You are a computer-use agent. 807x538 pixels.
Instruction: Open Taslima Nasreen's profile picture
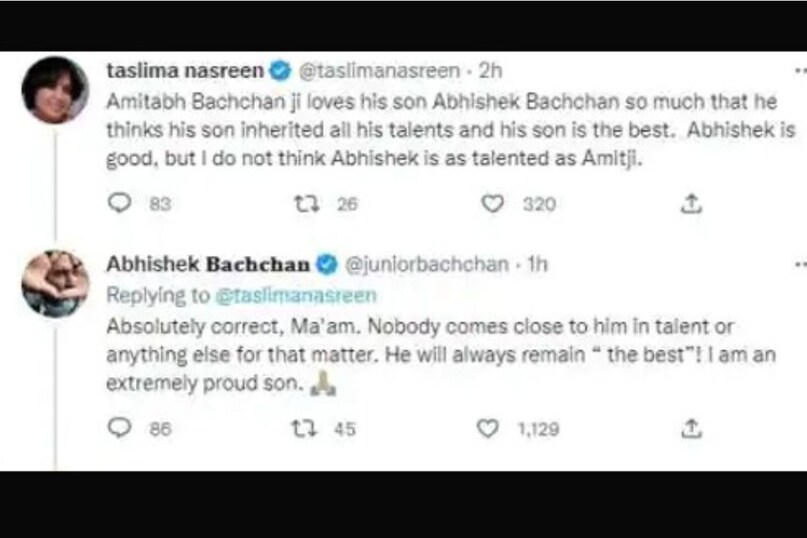(x=54, y=88)
